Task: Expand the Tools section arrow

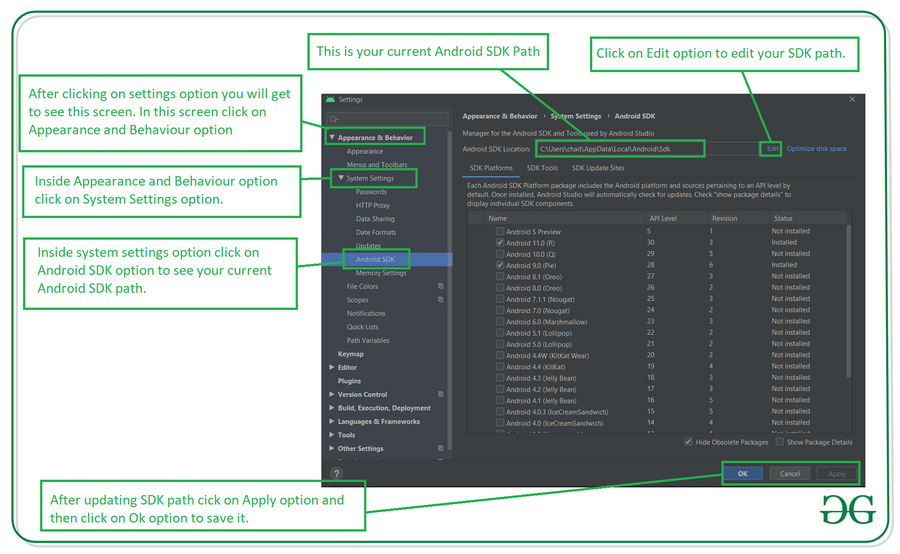Action: (332, 435)
